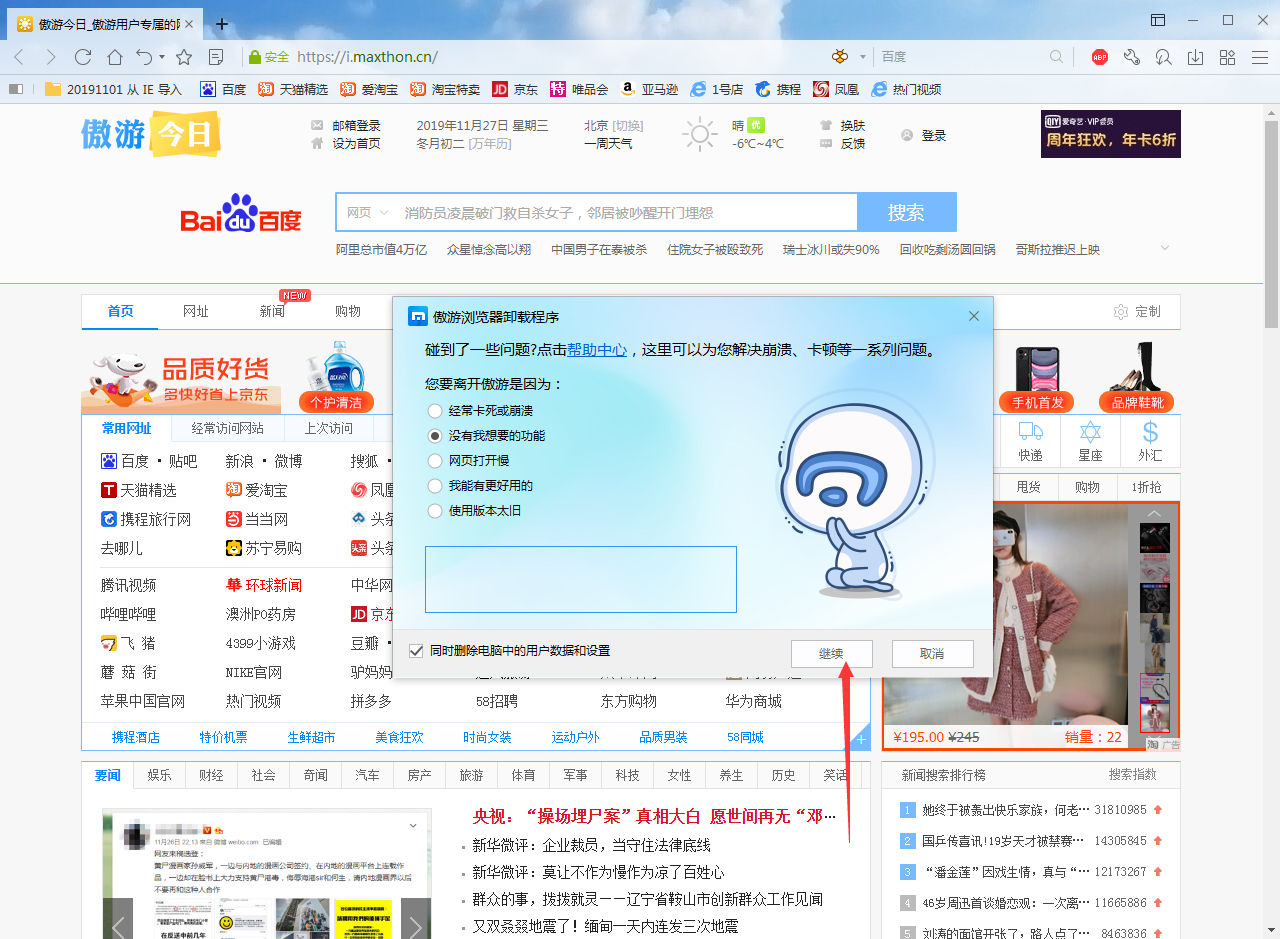The height and width of the screenshot is (939, 1280).
Task: Click the ABP adblock icon
Action: point(1098,57)
